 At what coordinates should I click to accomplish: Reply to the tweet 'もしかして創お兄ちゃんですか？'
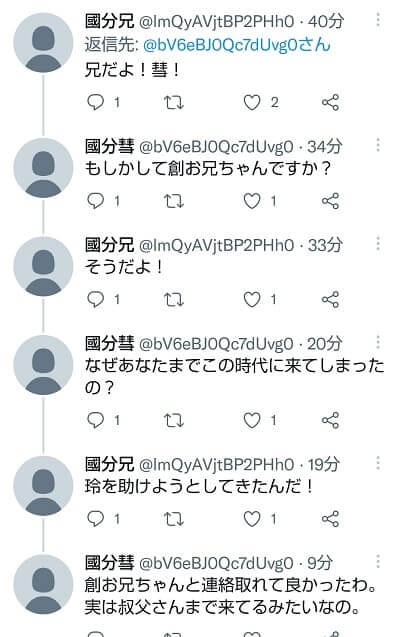[x=96, y=201]
